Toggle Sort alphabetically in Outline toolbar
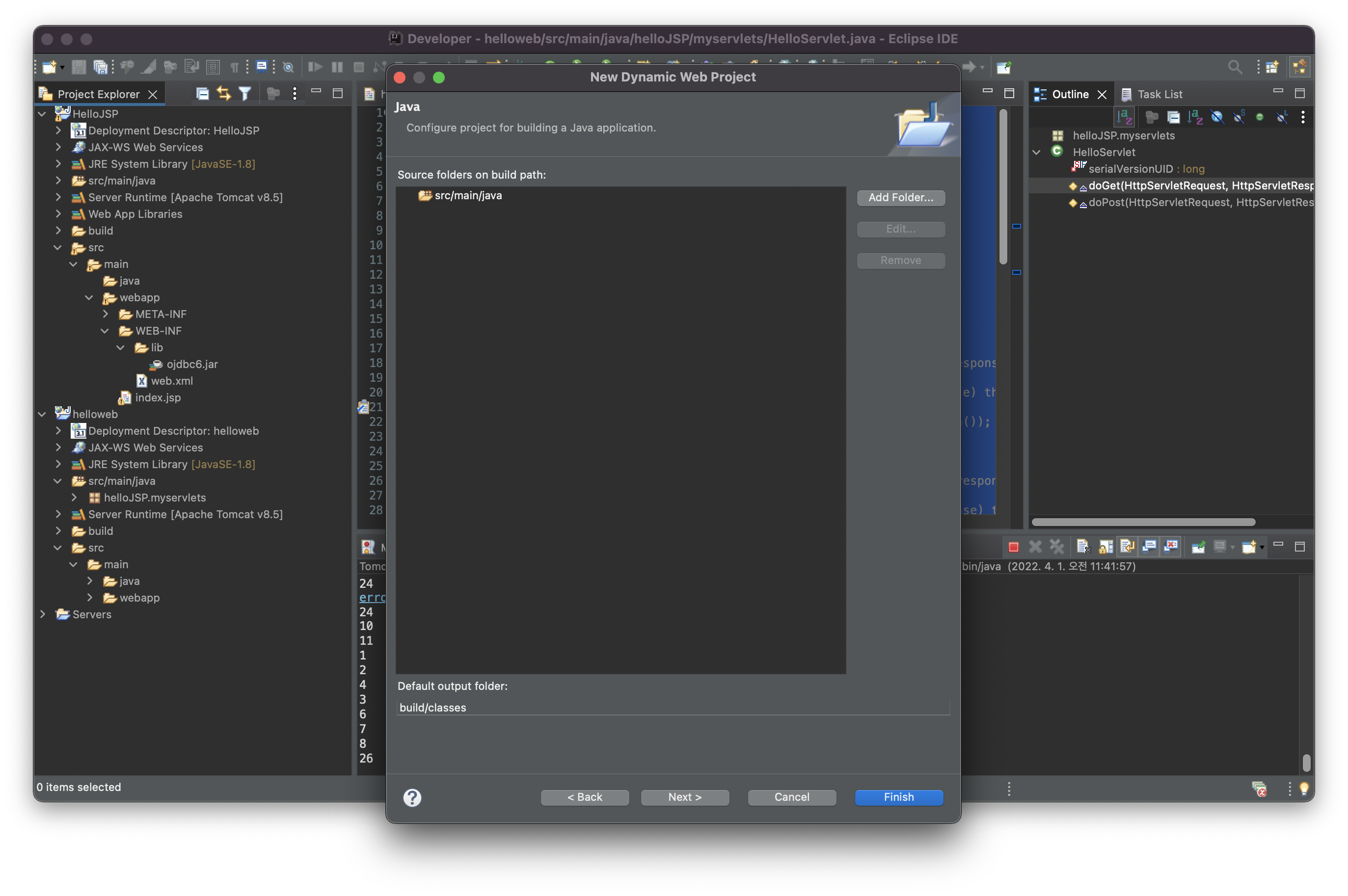Image resolution: width=1348 pixels, height=896 pixels. (x=1195, y=117)
